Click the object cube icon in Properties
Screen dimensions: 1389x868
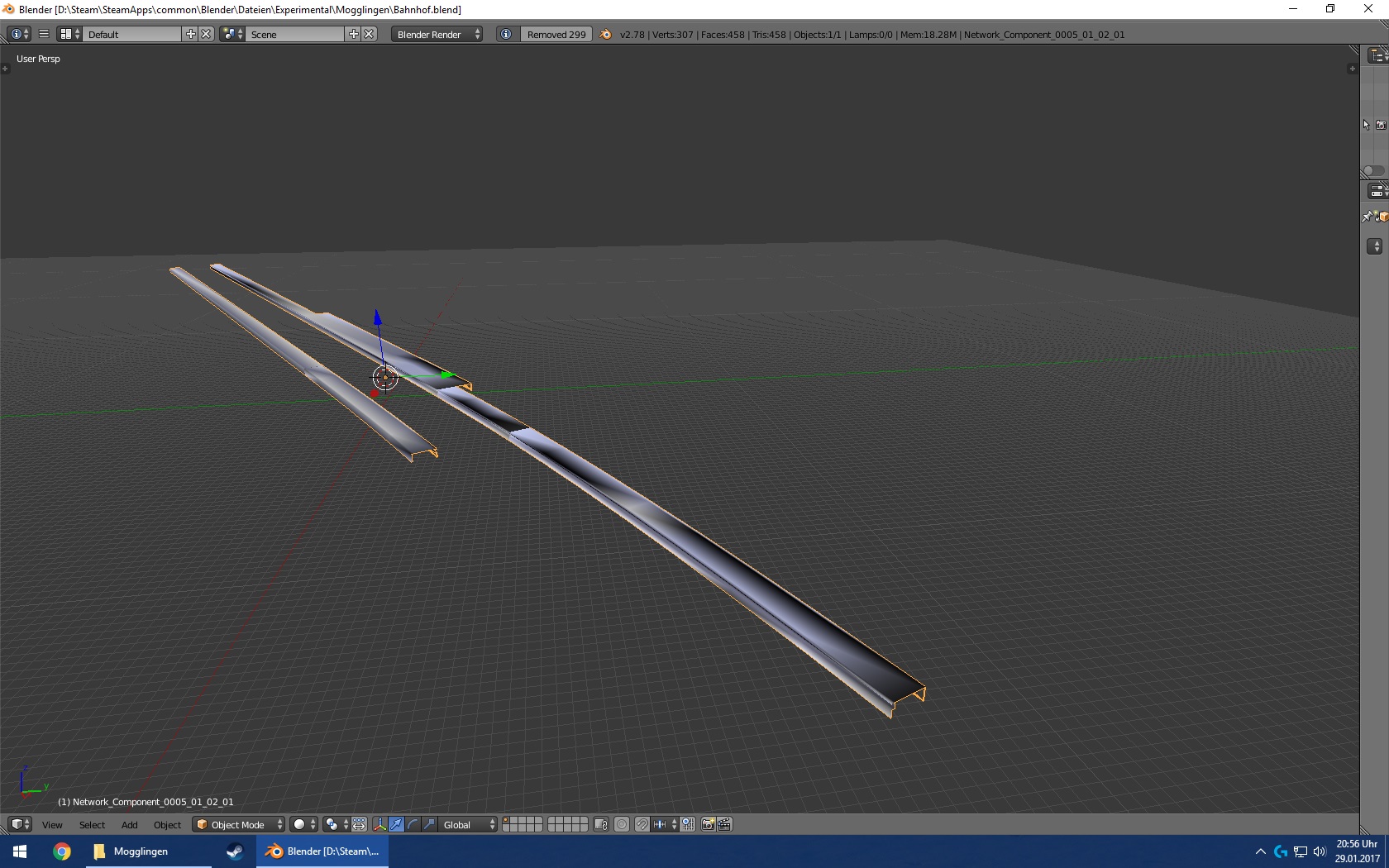point(1382,217)
